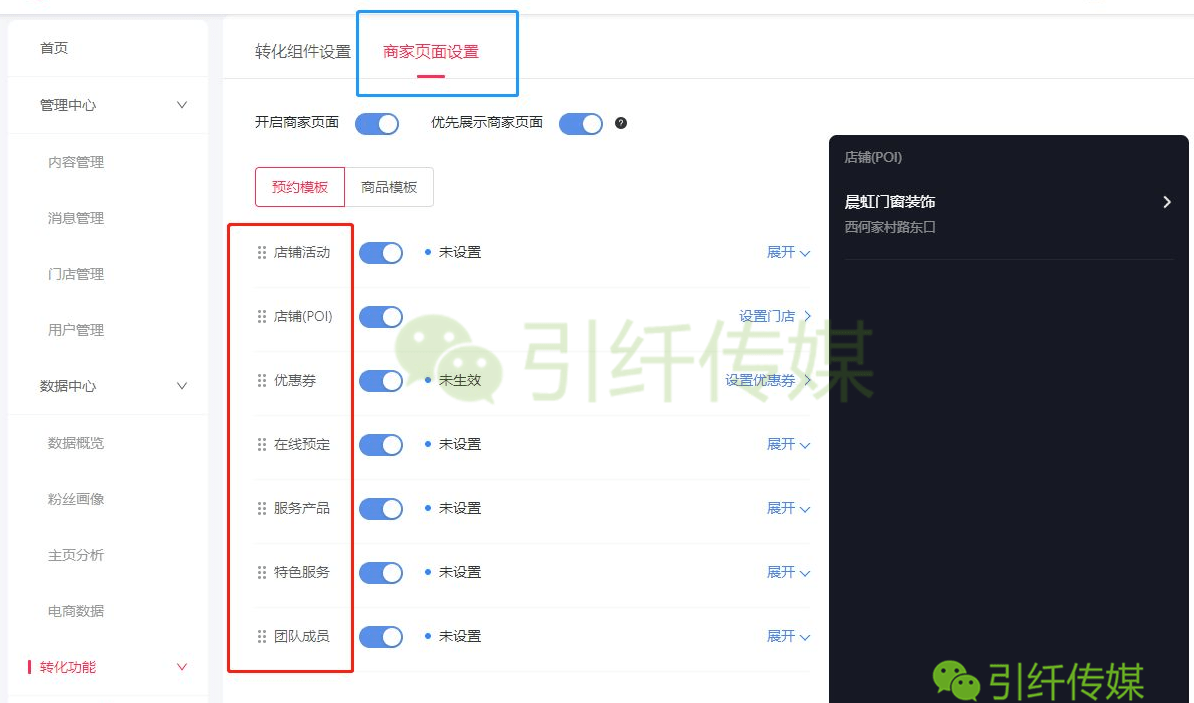The image size is (1194, 703).
Task: Click the drag handle beside 店铺活动
Action: point(261,252)
